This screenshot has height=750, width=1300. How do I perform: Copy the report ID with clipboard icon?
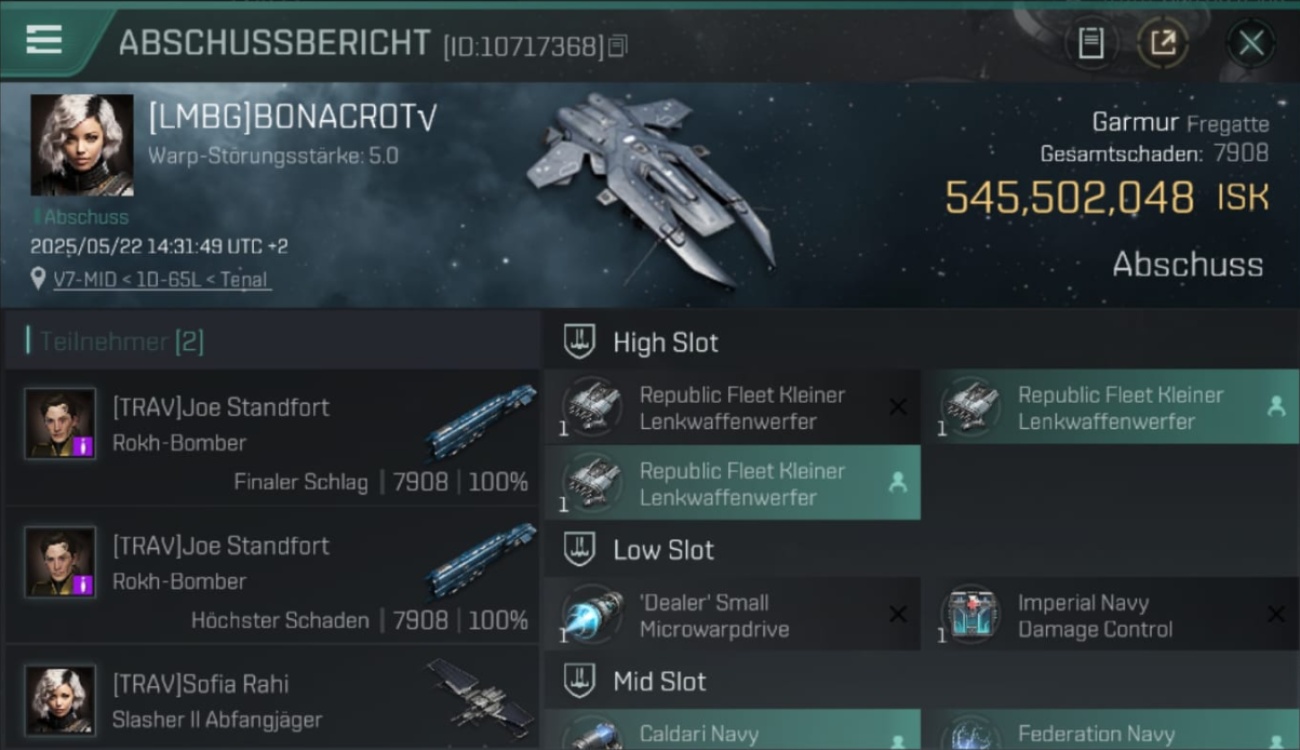coord(618,46)
